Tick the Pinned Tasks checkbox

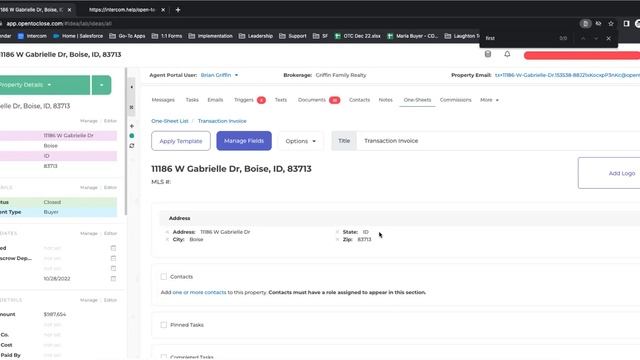164,325
